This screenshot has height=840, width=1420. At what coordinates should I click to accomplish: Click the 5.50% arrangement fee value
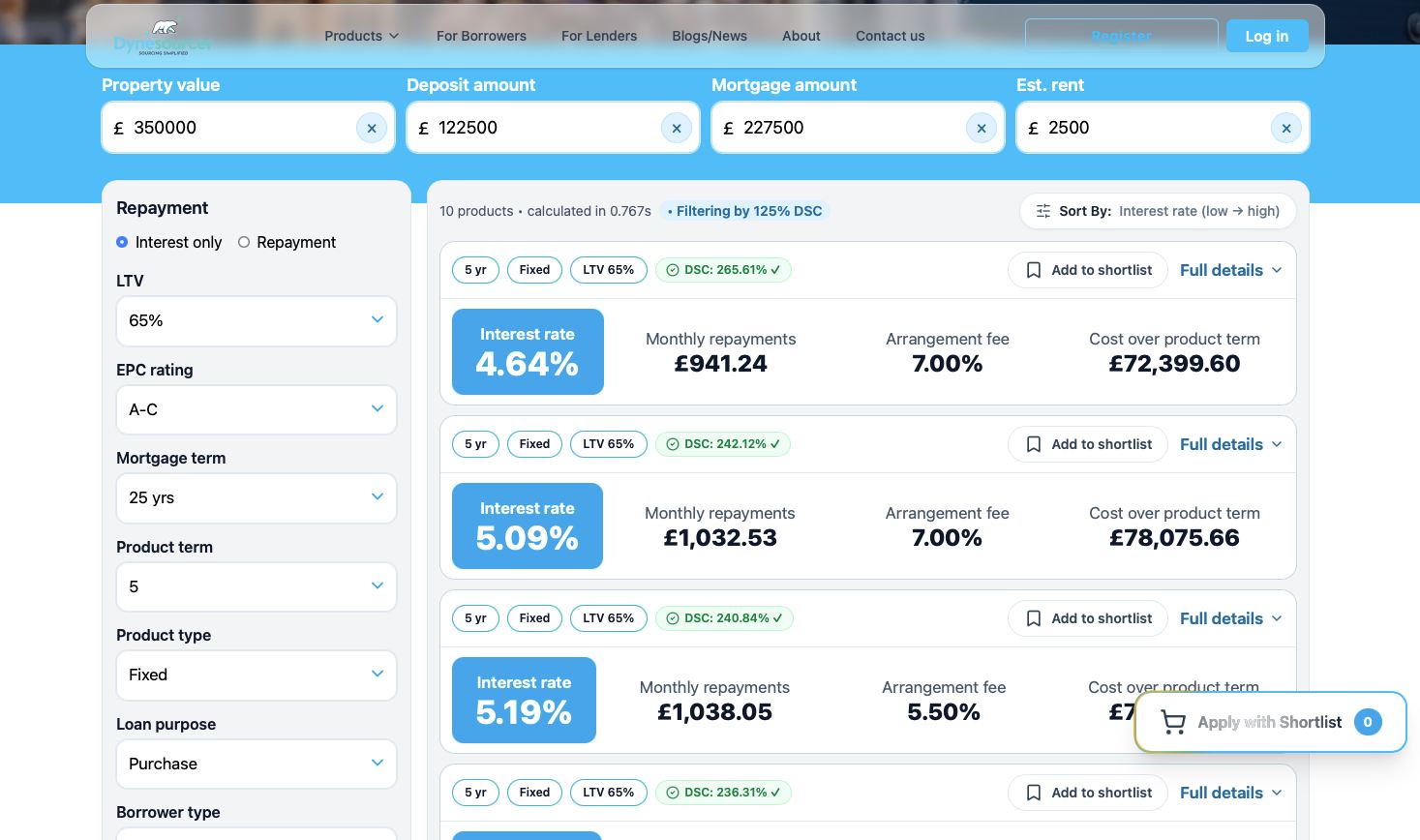pyautogui.click(x=944, y=712)
